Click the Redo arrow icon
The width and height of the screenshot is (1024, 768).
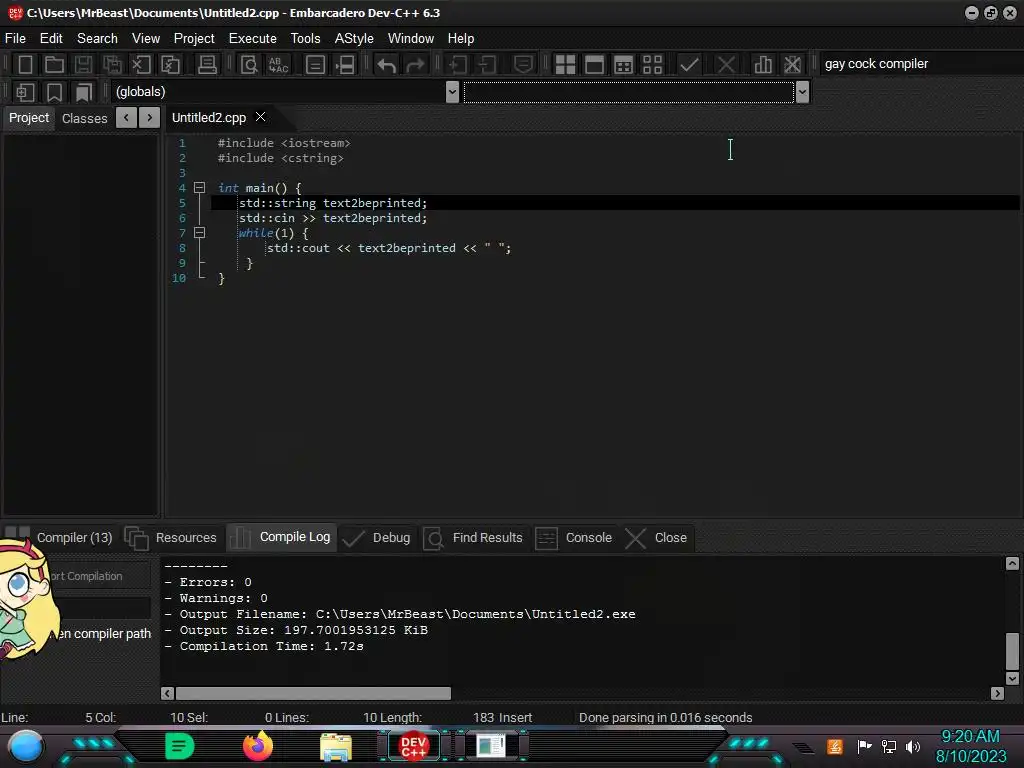tap(415, 64)
